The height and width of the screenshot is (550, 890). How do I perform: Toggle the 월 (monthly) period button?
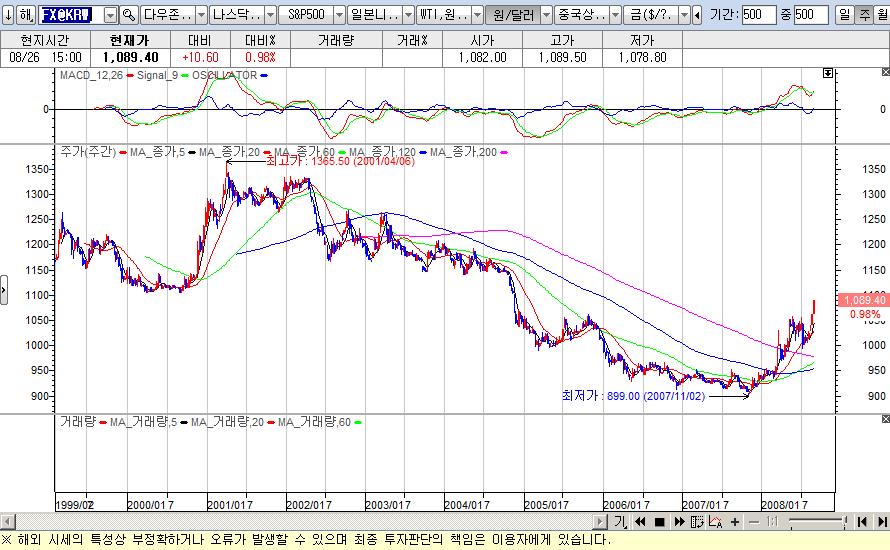tap(880, 15)
